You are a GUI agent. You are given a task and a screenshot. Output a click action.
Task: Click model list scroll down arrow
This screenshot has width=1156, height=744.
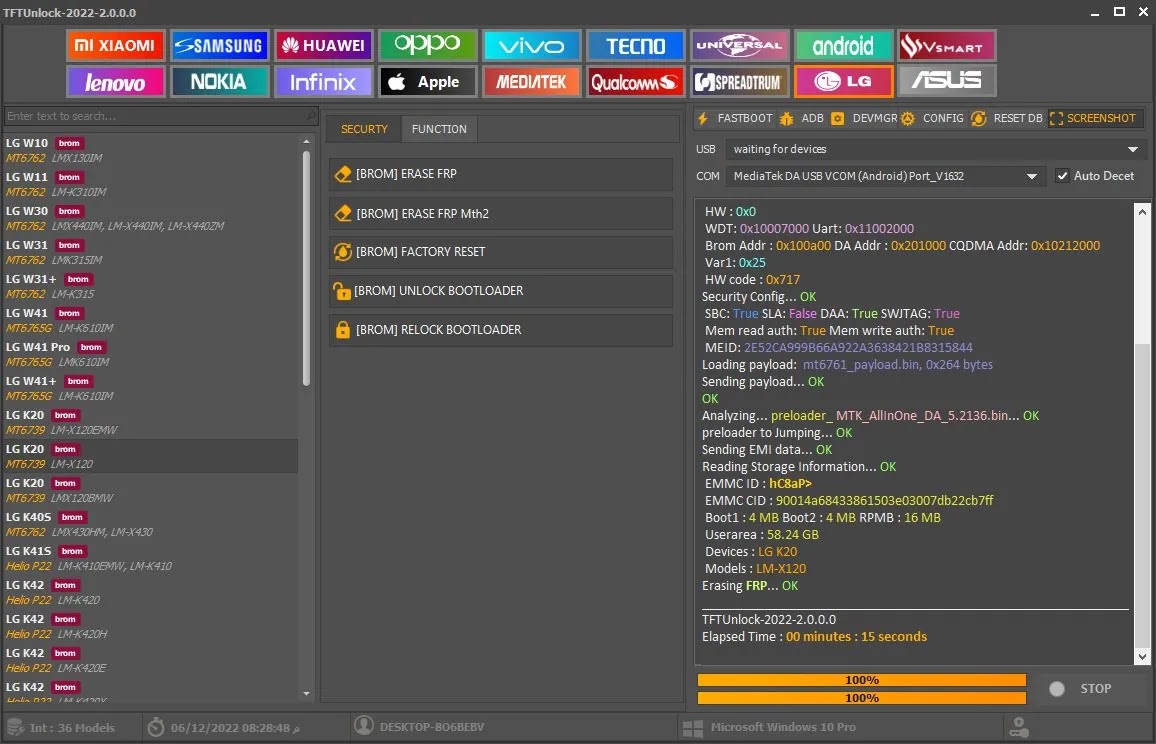(306, 694)
